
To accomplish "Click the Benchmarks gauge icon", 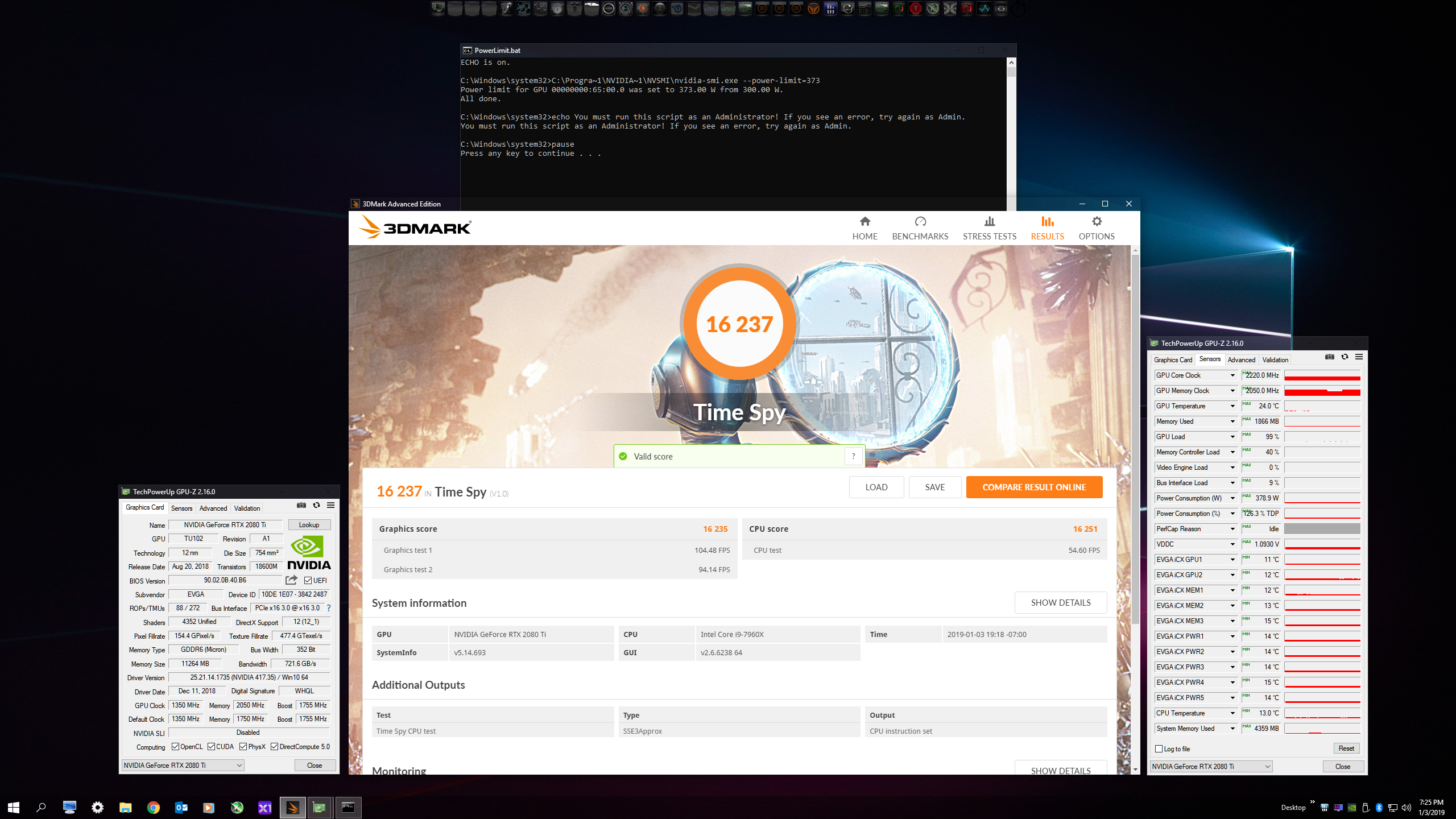I will point(920,221).
